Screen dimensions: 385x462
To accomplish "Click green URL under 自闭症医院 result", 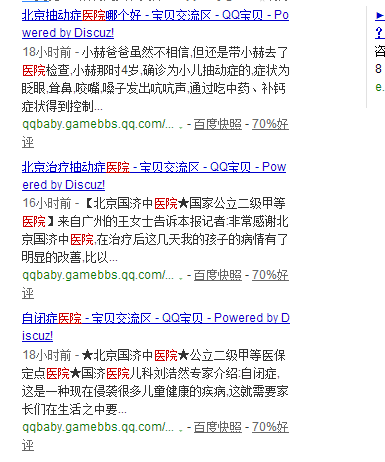I will tap(98, 427).
